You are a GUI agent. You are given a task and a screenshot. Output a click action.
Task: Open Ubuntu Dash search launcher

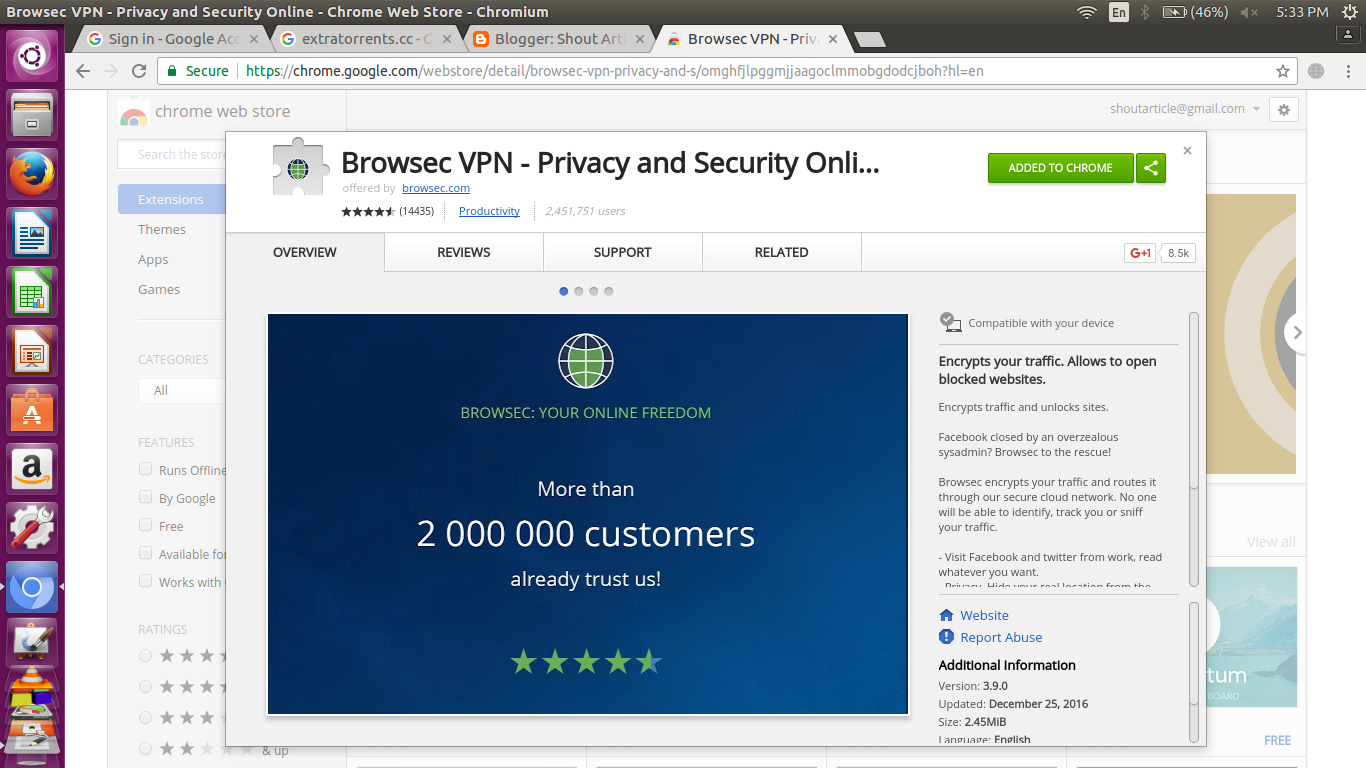click(33, 54)
